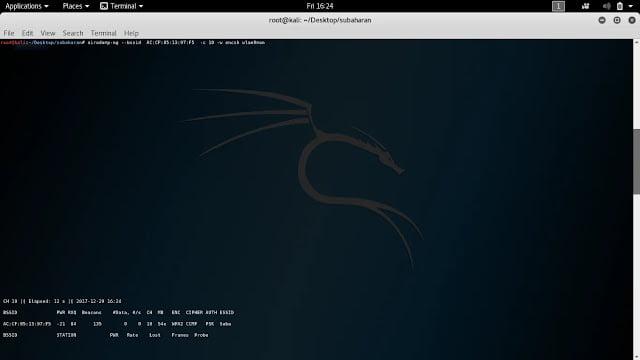Select workspace 1 indicator

coord(558,6)
